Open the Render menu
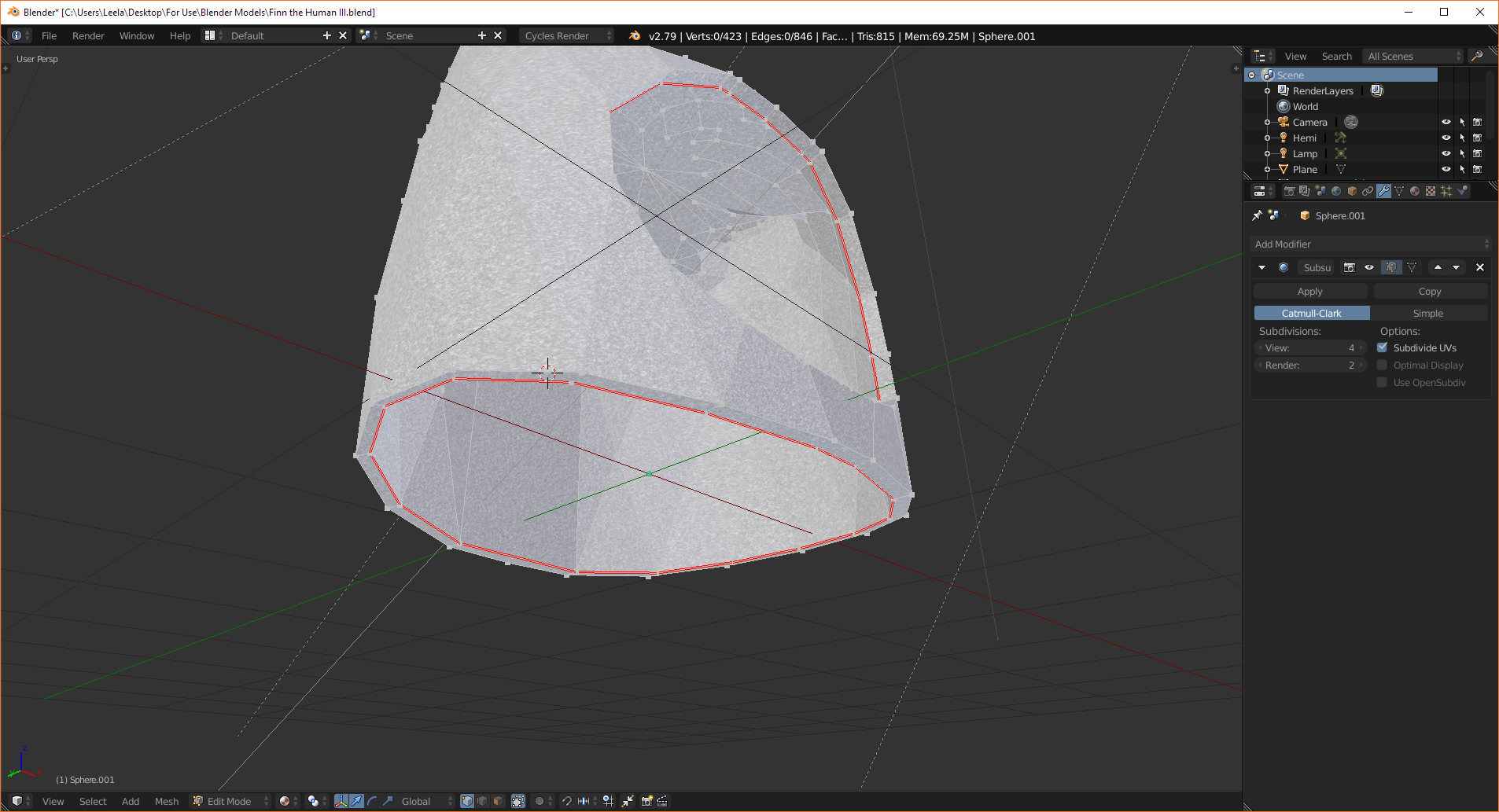This screenshot has height=812, width=1499. pos(88,35)
